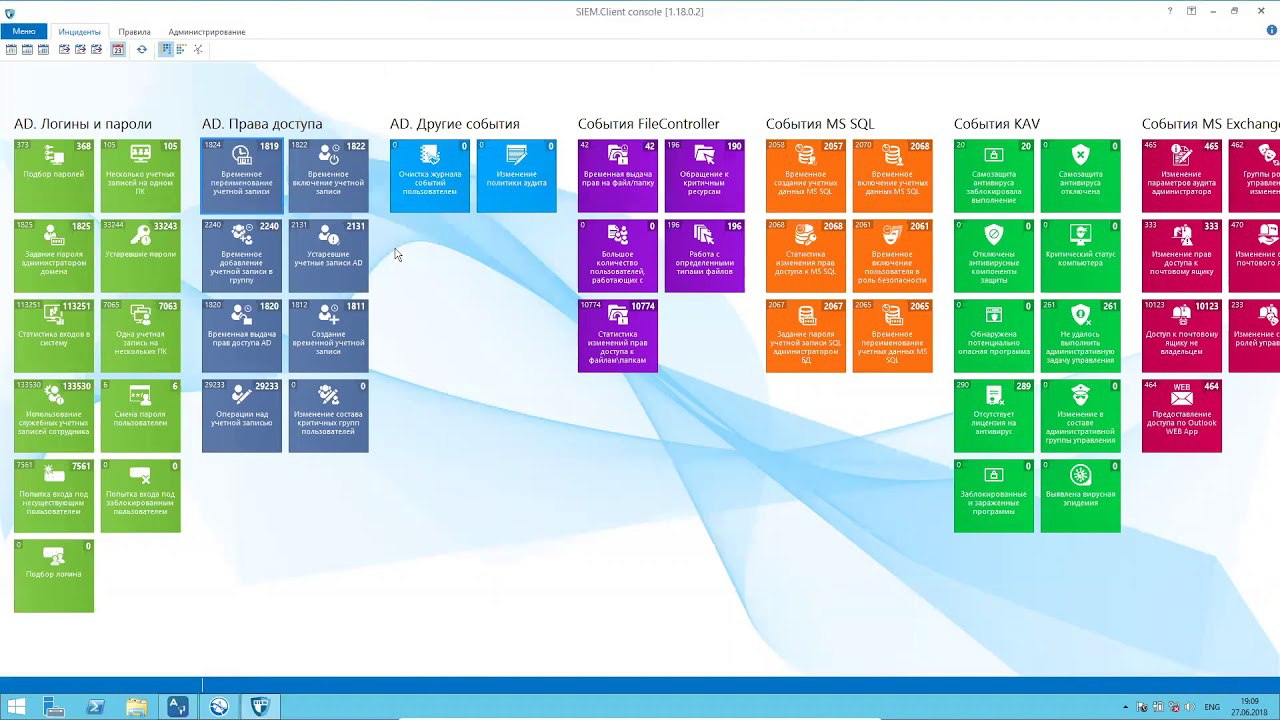Image resolution: width=1280 pixels, height=720 pixels.
Task: Open Попытка входа под заблокированным пользователем tile
Action: point(141,496)
